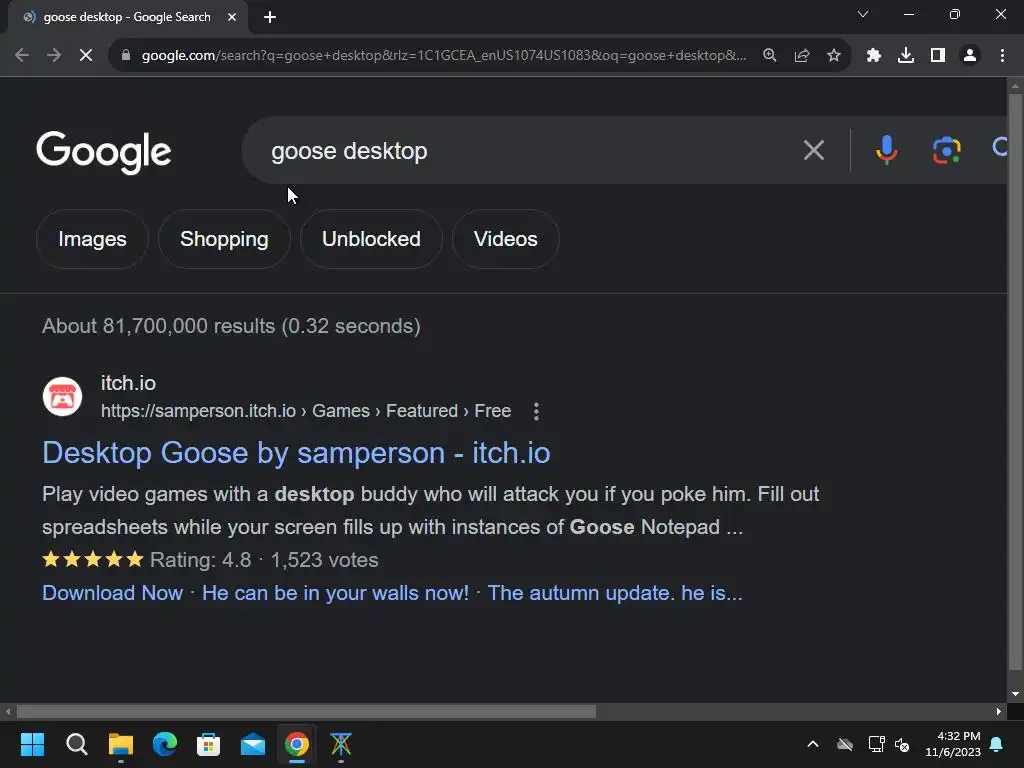Click the vertical scrollbar thumb
Screen dimensions: 1024x768
point(1015,382)
